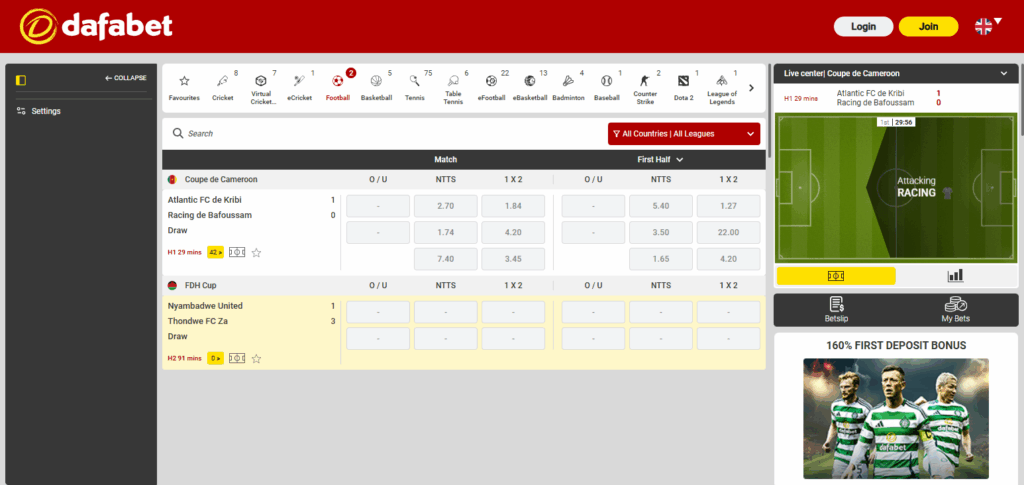Image resolution: width=1024 pixels, height=485 pixels.
Task: Favourite the Nyambadwe United match
Action: pos(257,358)
